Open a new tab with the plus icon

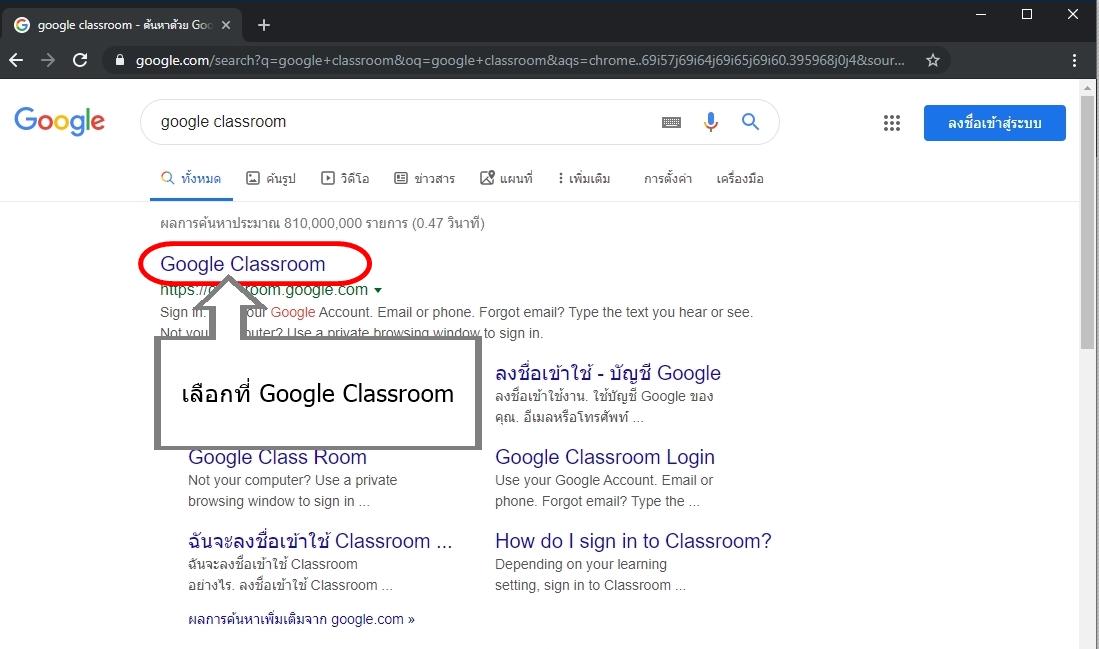pos(264,25)
